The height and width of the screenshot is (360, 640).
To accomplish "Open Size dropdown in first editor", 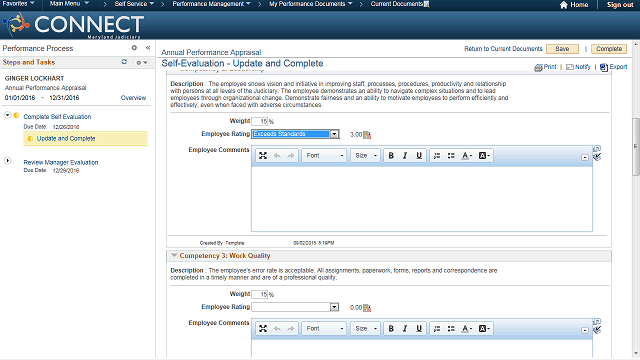I will (x=365, y=156).
